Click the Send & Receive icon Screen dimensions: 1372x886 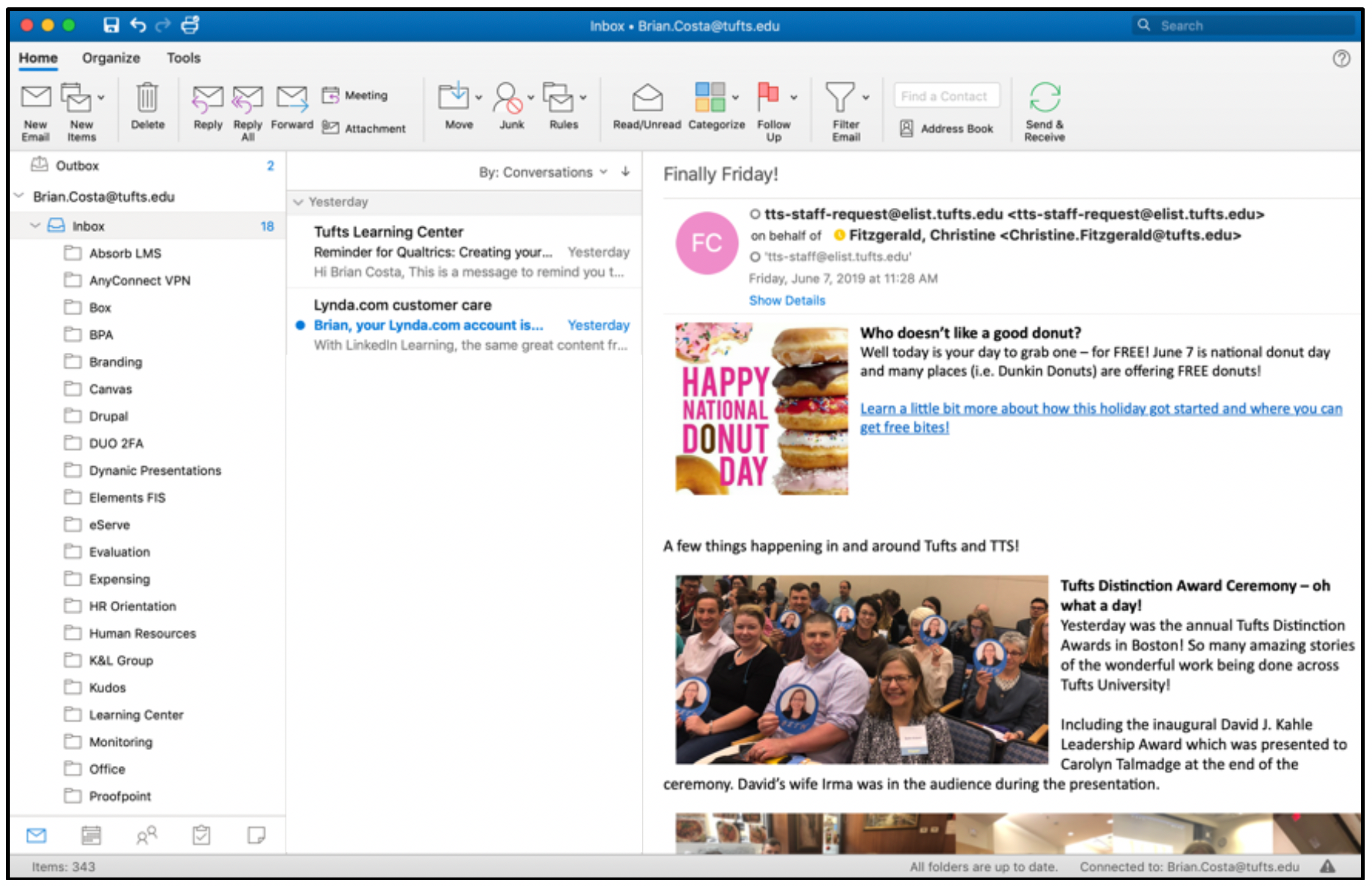point(1044,99)
